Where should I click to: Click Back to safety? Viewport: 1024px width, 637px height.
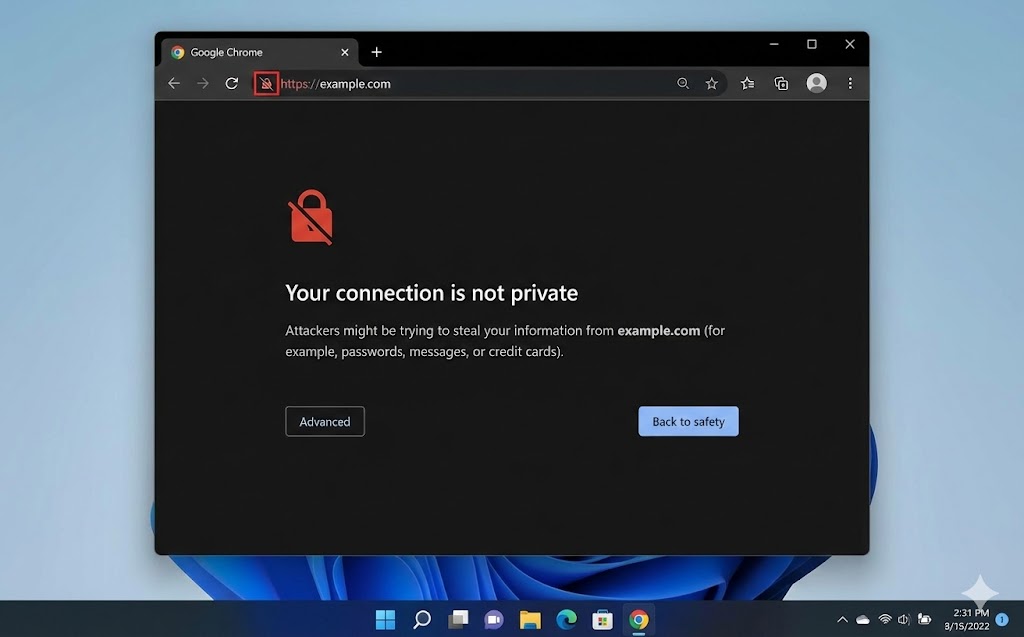pos(688,421)
